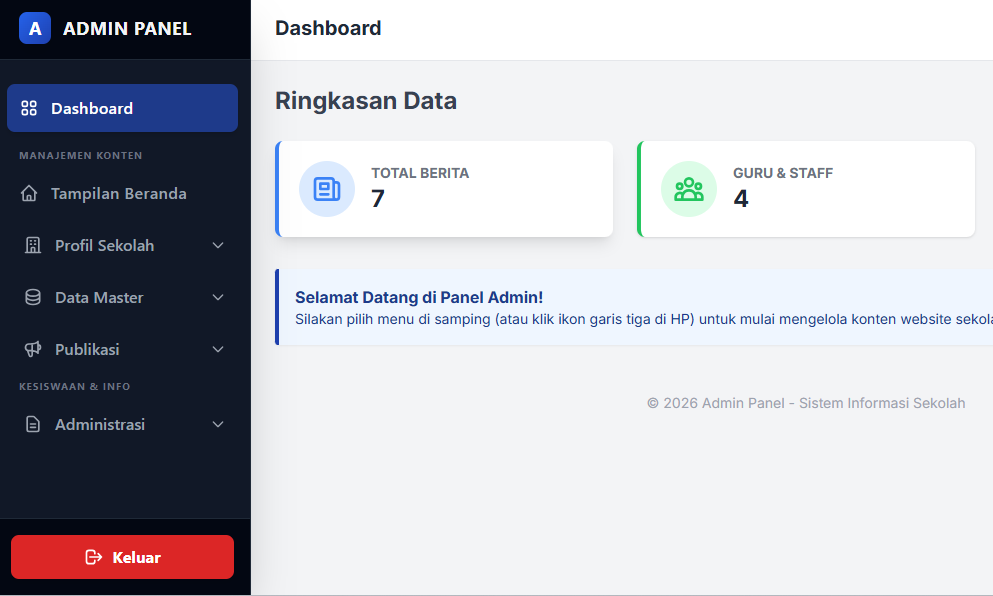Expand Data Master with its chevron
993x596 pixels.
click(x=218, y=297)
